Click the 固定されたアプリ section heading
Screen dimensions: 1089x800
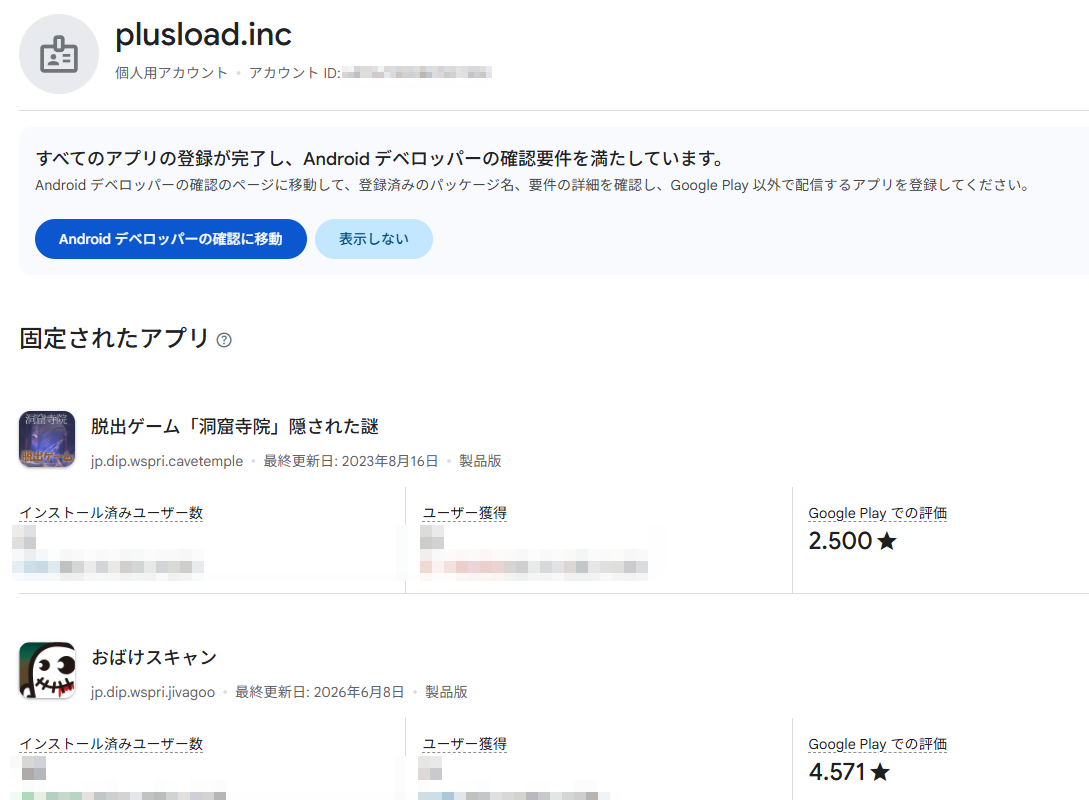point(115,338)
